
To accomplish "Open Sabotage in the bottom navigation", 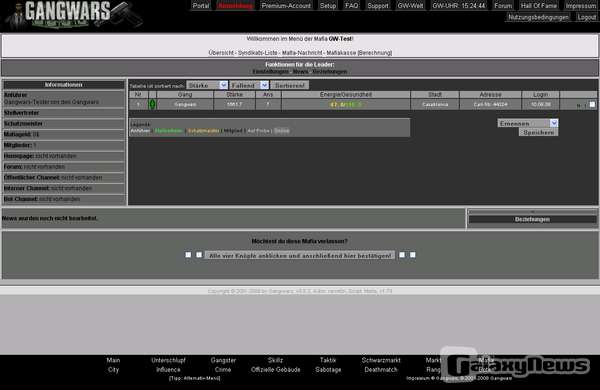I will (x=328, y=370).
